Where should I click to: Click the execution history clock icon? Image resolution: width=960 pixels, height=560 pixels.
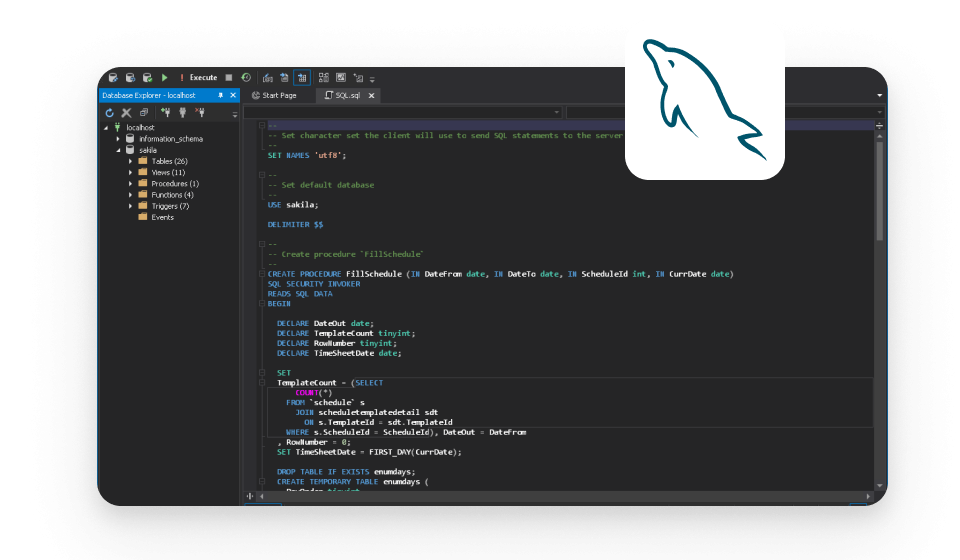pos(246,77)
